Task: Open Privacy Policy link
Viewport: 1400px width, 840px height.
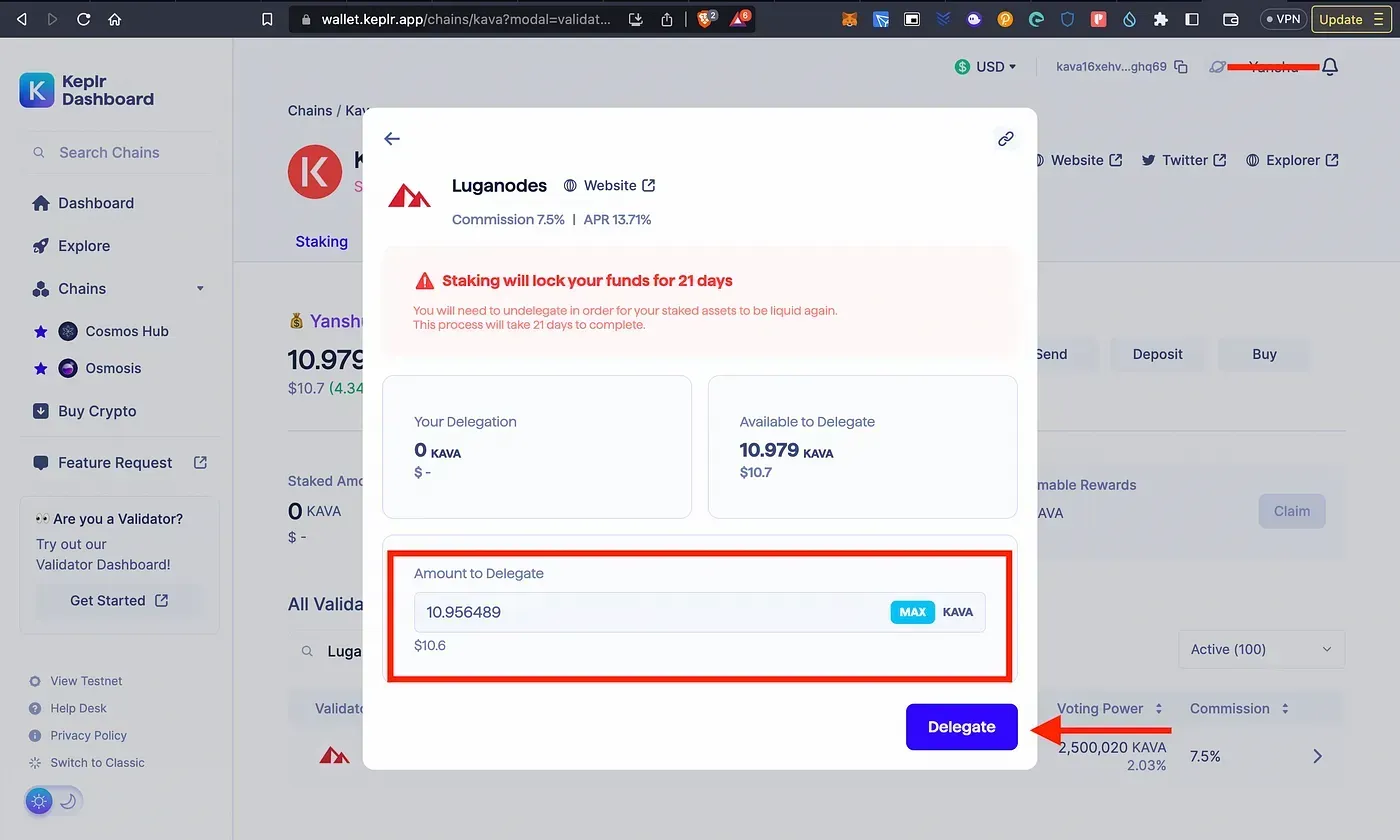Action: [x=78, y=735]
